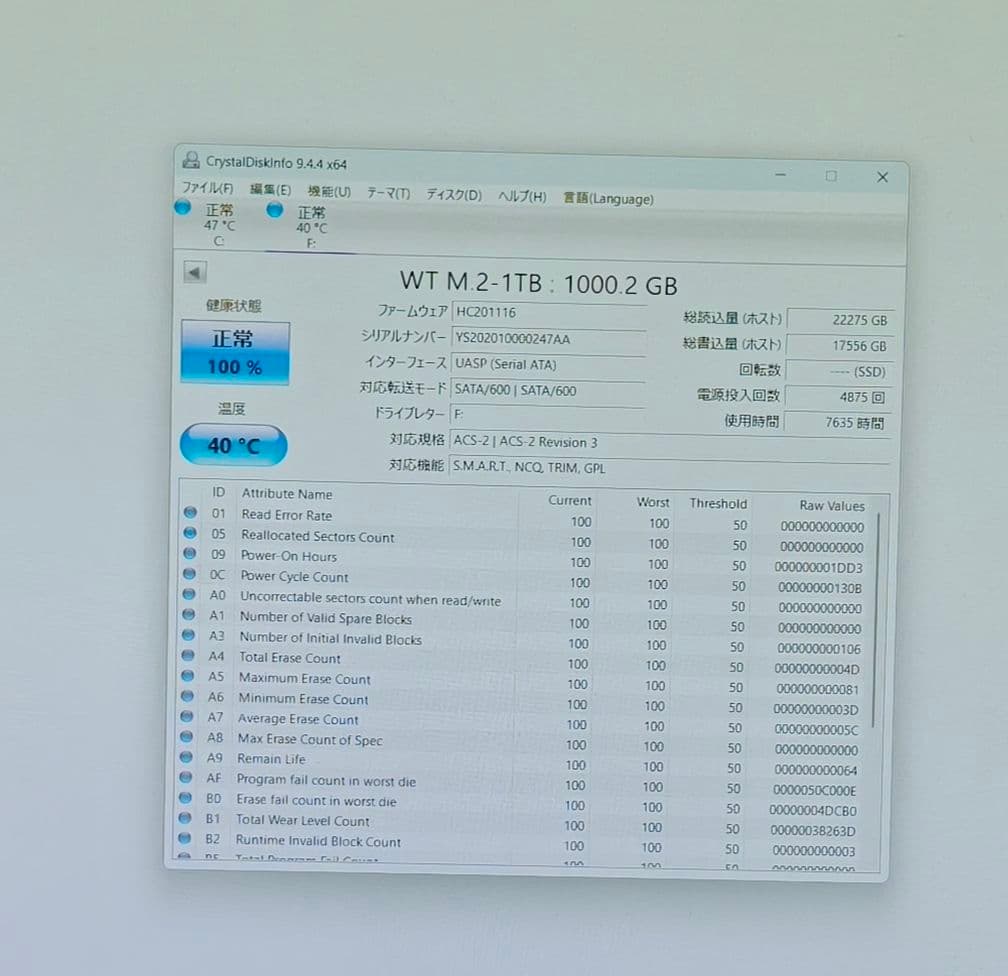
Task: Click total host reads value 22275 GB
Action: click(839, 320)
